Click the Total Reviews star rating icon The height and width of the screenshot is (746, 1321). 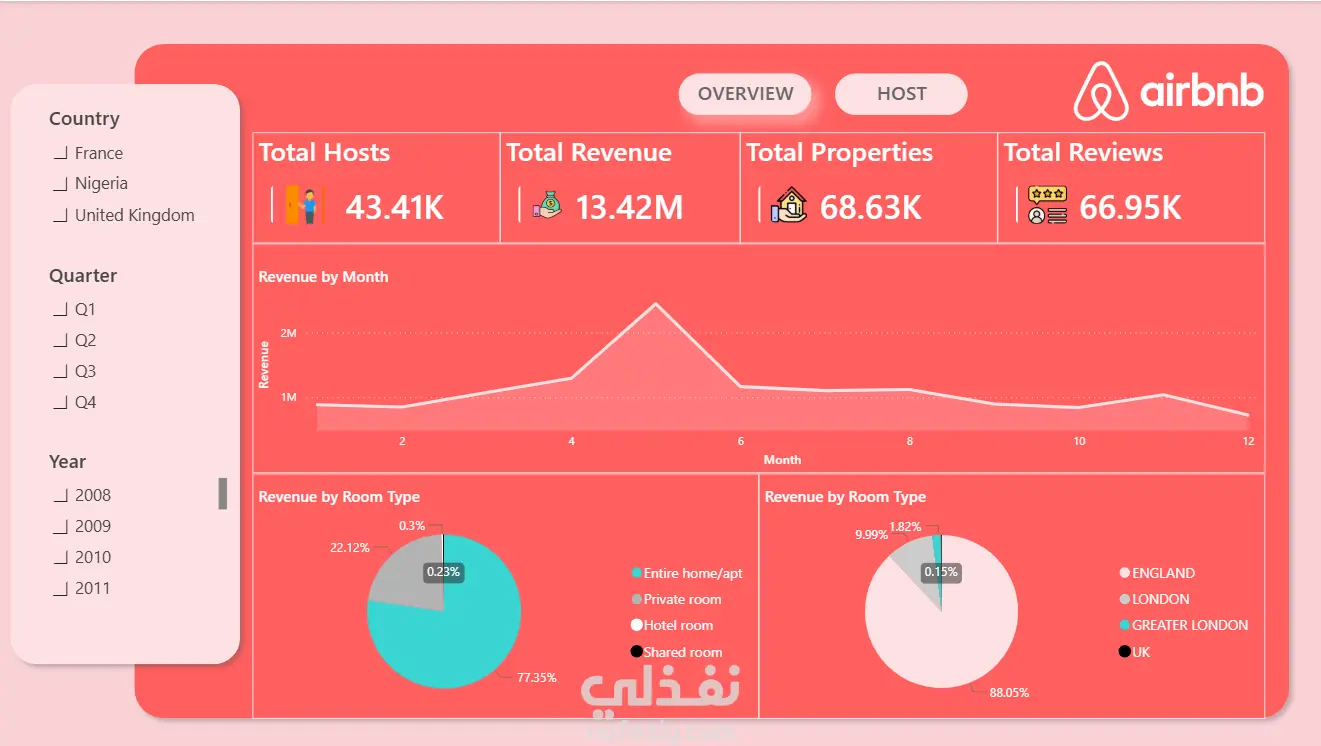coord(1047,205)
